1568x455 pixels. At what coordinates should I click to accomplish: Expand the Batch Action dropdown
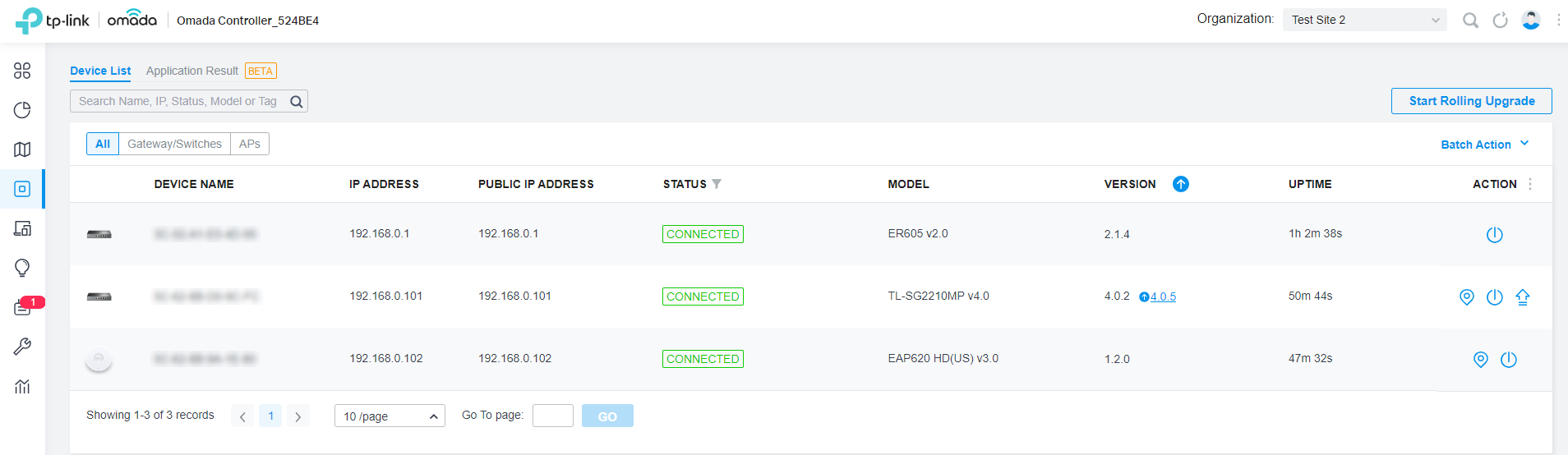click(1484, 144)
